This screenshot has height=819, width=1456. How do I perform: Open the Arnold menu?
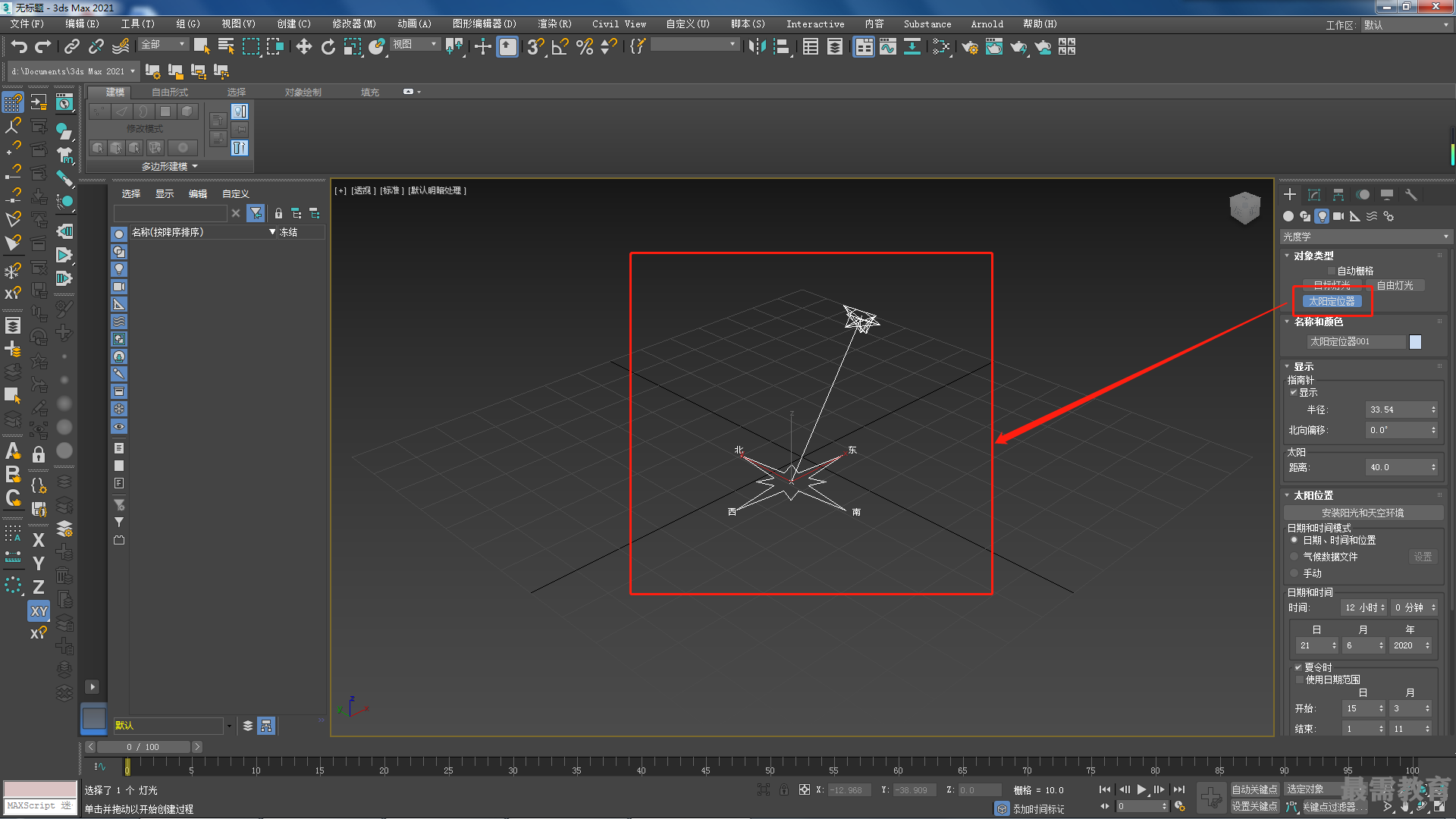(x=987, y=24)
